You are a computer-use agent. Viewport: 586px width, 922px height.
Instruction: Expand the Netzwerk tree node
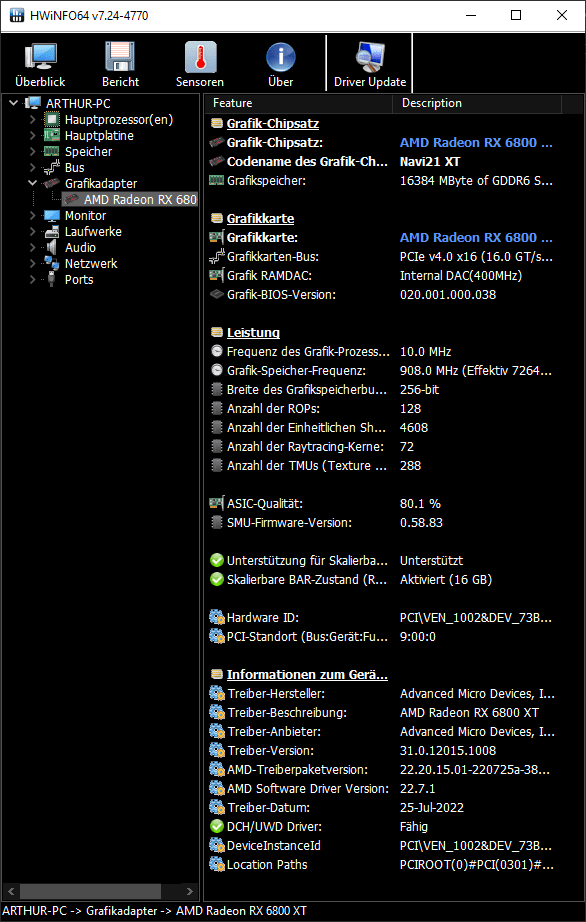pos(32,263)
